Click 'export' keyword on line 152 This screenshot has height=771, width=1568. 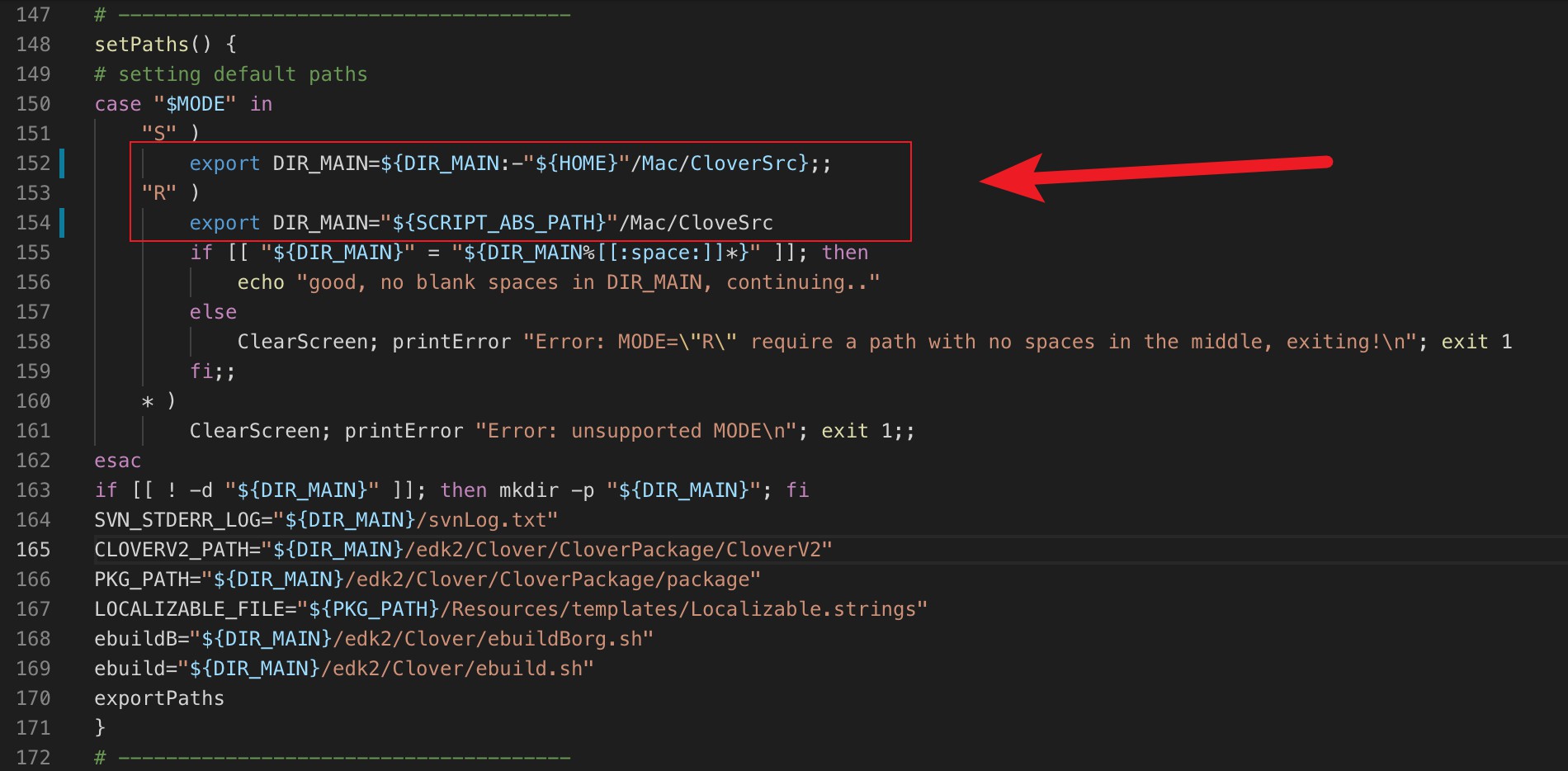224,163
